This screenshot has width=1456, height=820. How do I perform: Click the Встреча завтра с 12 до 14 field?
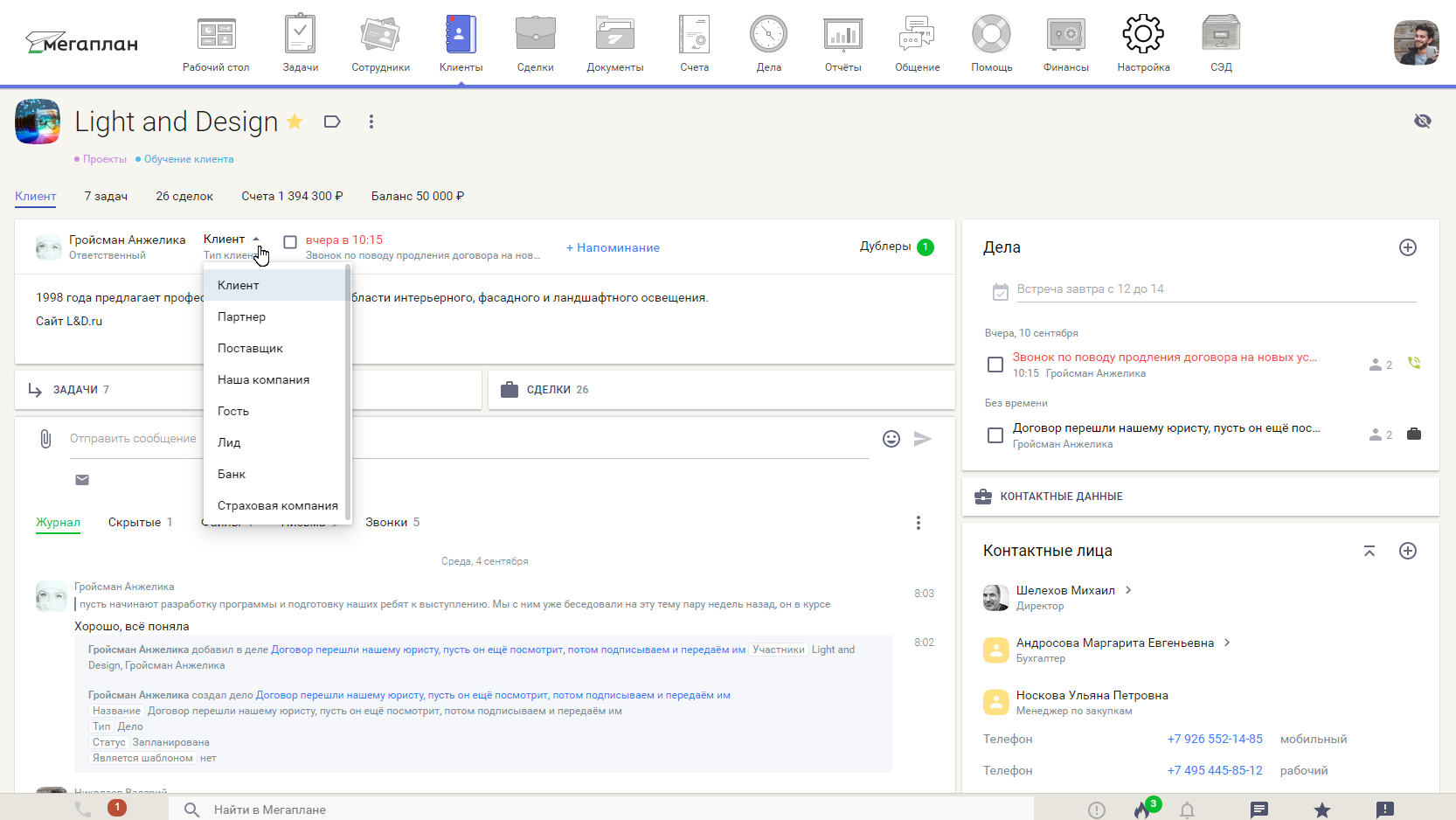click(1216, 289)
